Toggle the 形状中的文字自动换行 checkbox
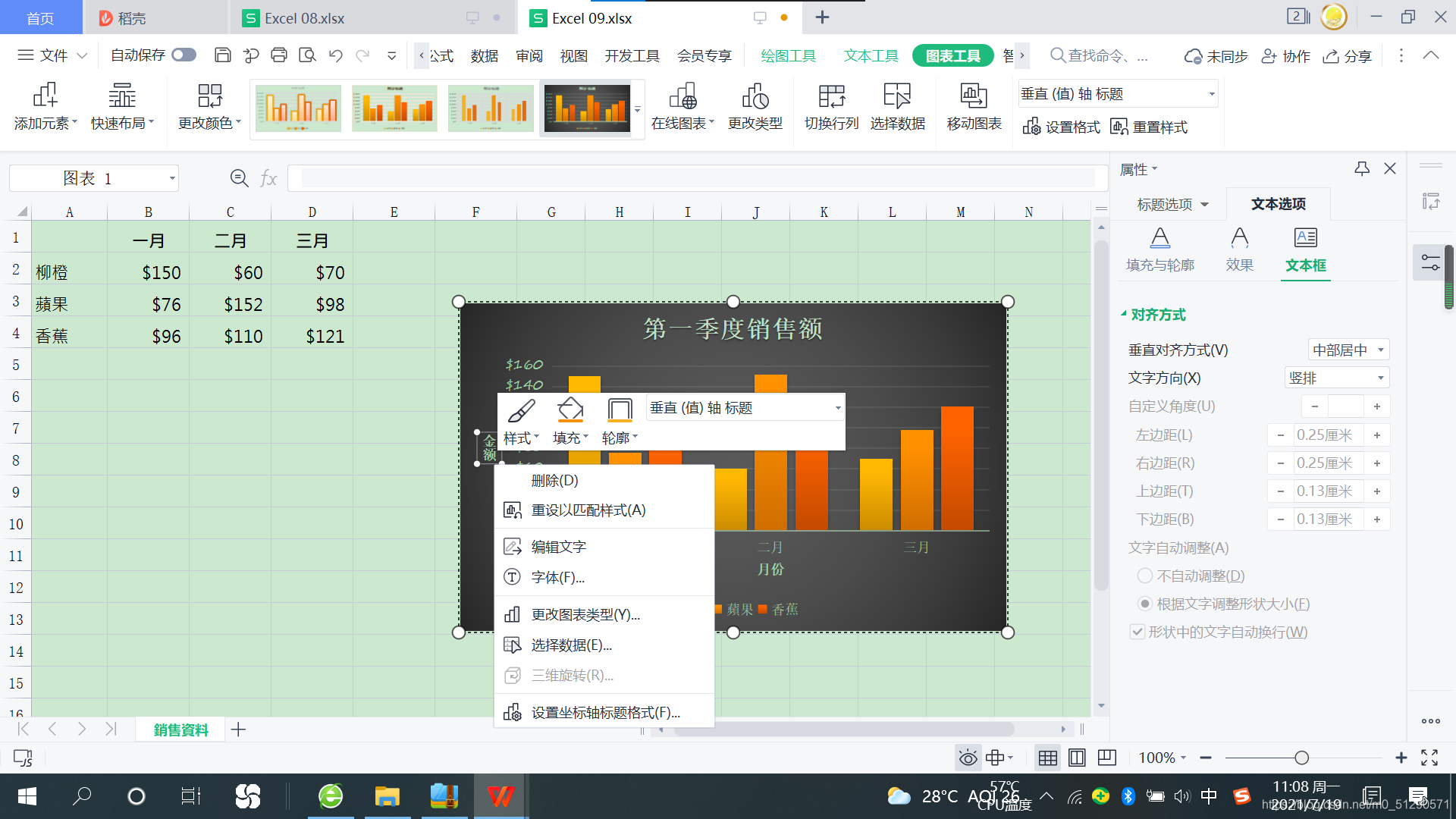1456x819 pixels. [1137, 632]
